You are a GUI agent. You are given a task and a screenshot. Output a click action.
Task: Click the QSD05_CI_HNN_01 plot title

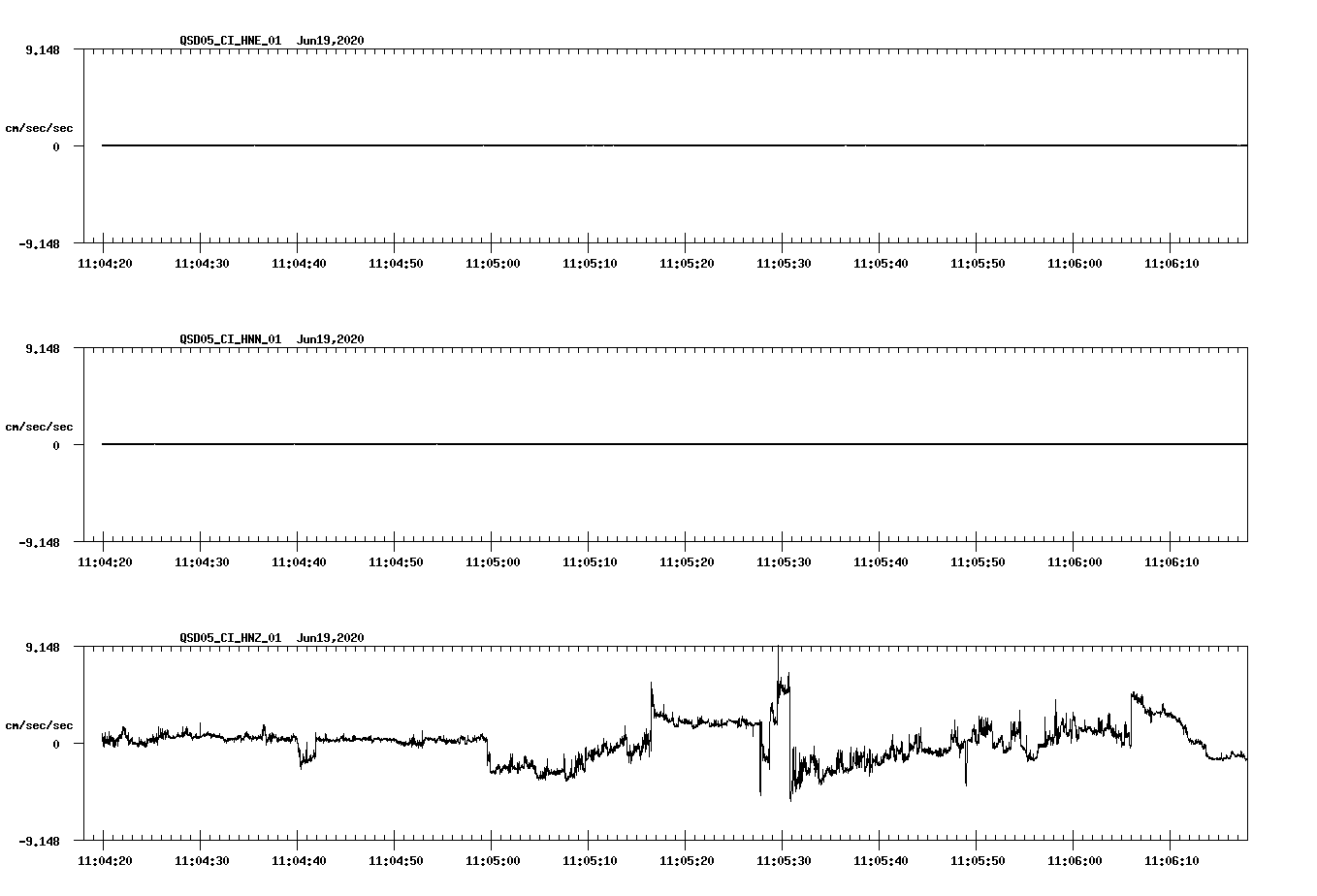(272, 338)
